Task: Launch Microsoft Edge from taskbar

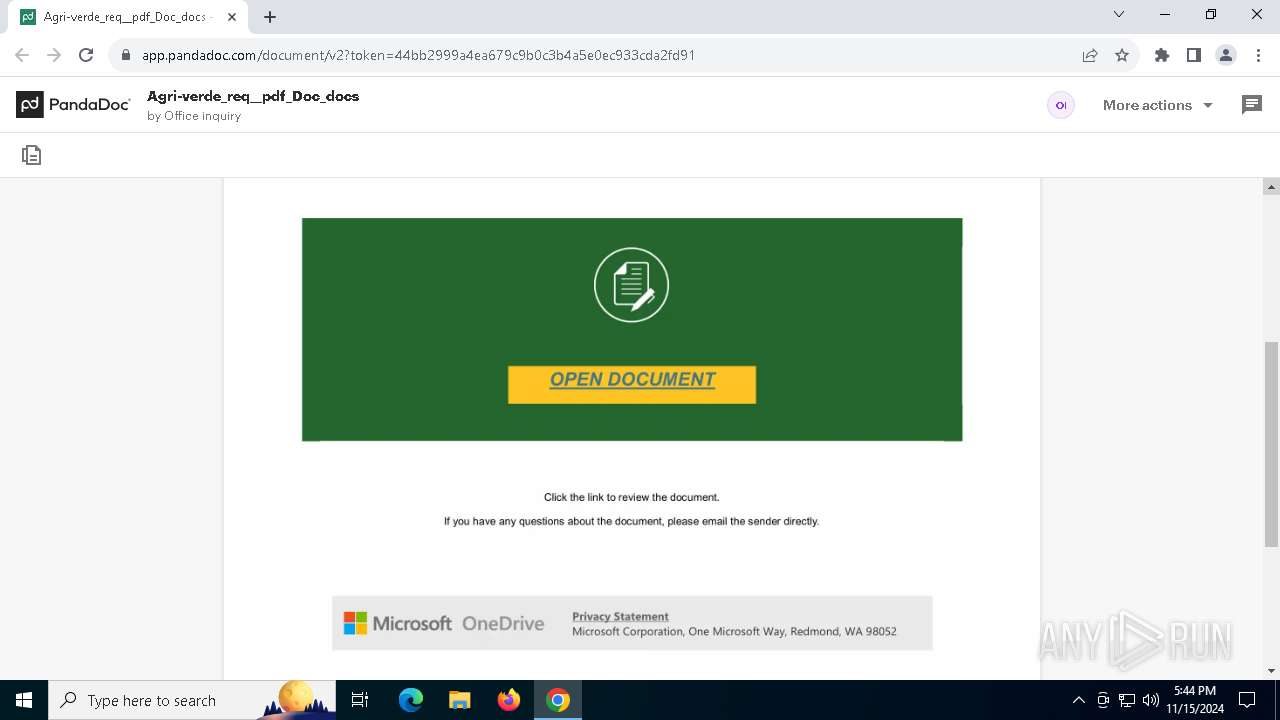Action: pyautogui.click(x=411, y=700)
